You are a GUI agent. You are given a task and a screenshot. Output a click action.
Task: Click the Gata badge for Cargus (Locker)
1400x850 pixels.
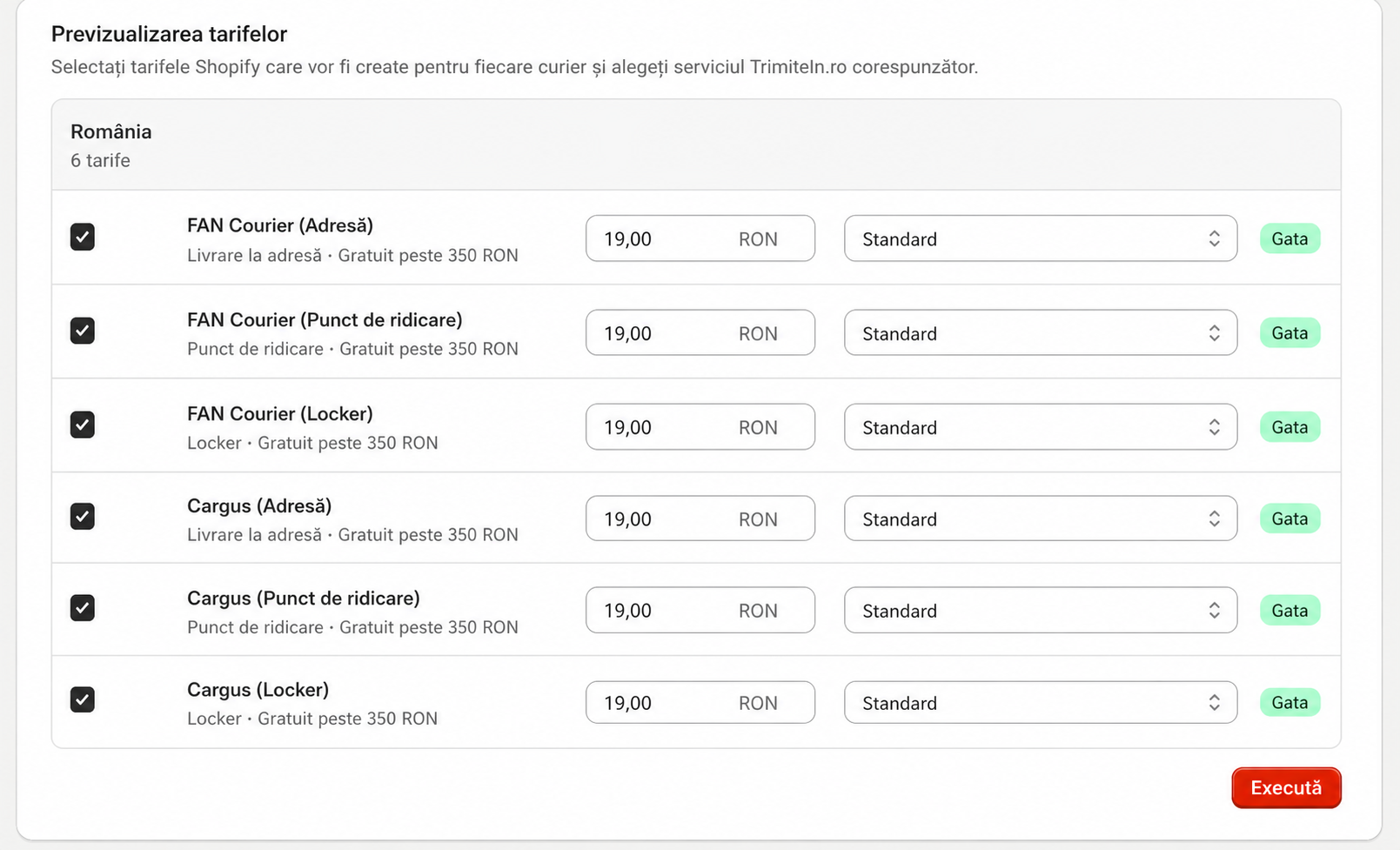click(x=1289, y=702)
